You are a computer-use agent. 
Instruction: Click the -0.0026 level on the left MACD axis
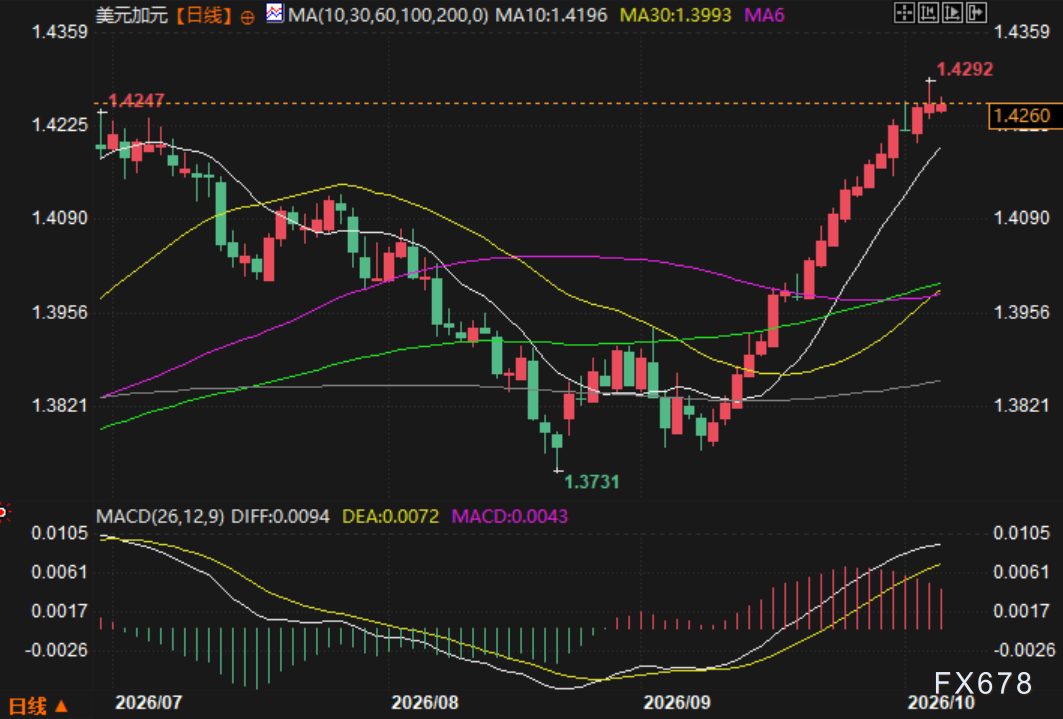click(57, 650)
